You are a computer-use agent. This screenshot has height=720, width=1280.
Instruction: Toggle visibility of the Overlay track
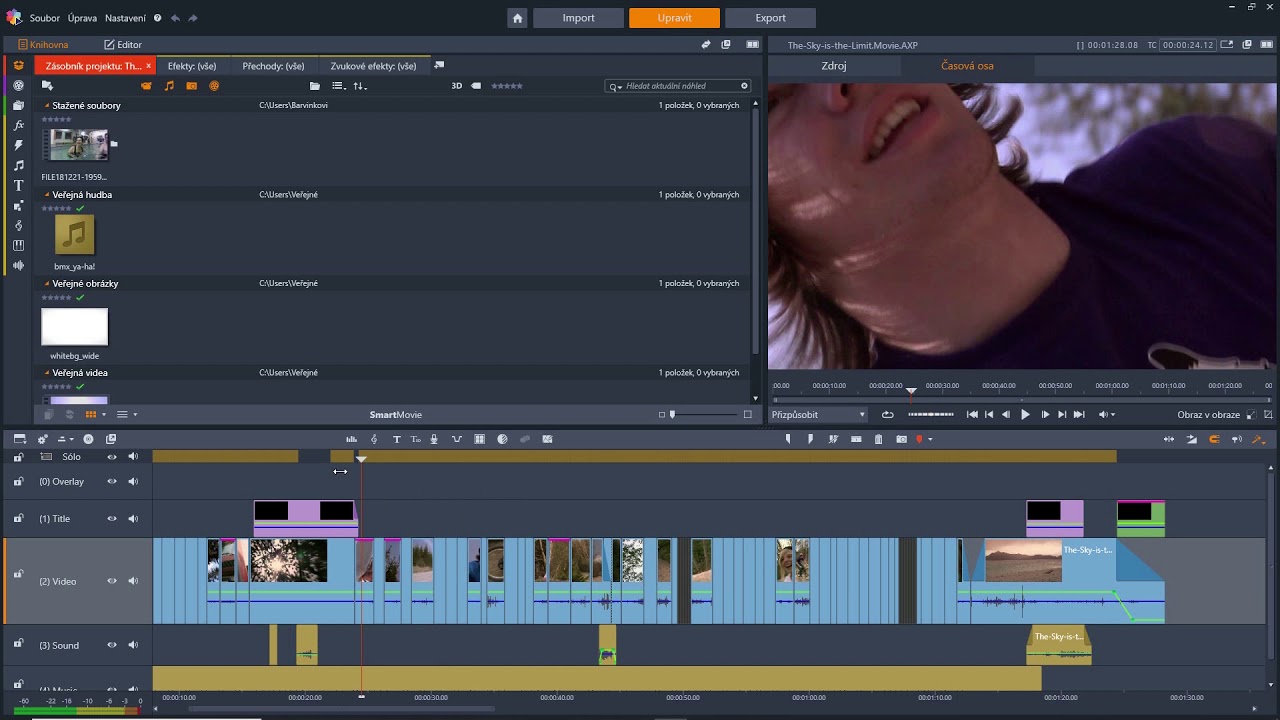tap(112, 482)
